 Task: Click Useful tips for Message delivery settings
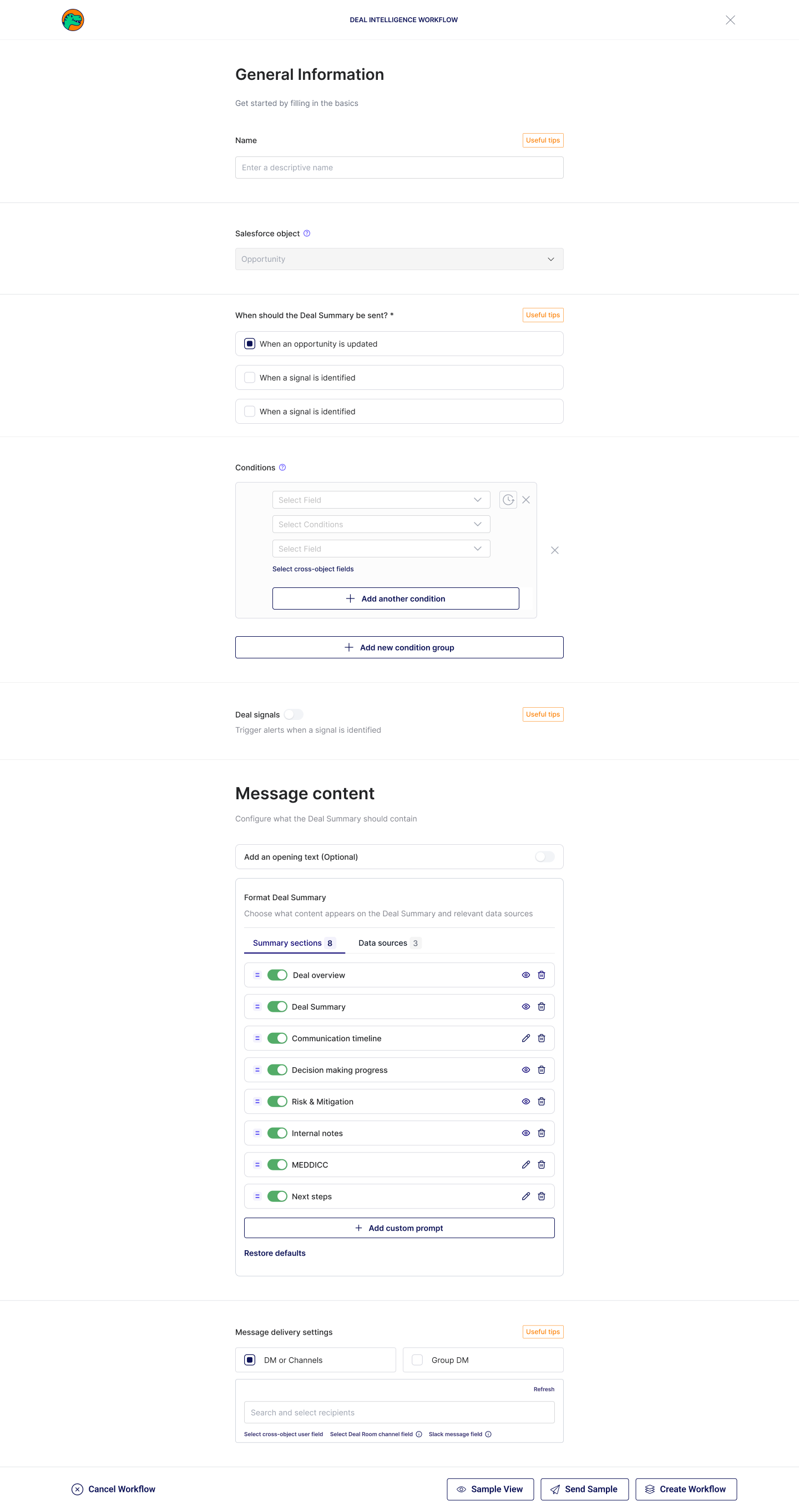click(x=543, y=1332)
